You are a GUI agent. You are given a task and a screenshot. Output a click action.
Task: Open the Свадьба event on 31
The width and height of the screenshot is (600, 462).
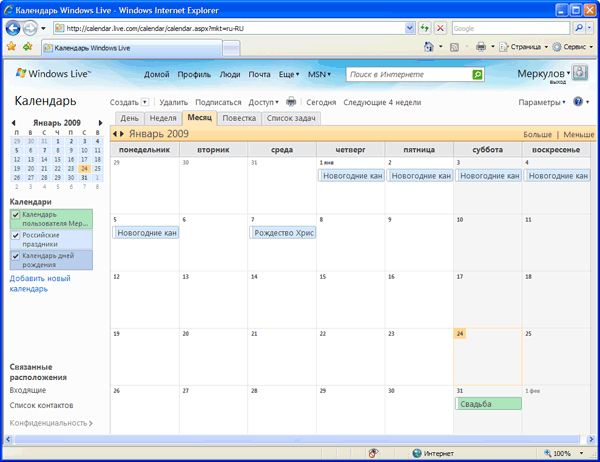click(488, 404)
